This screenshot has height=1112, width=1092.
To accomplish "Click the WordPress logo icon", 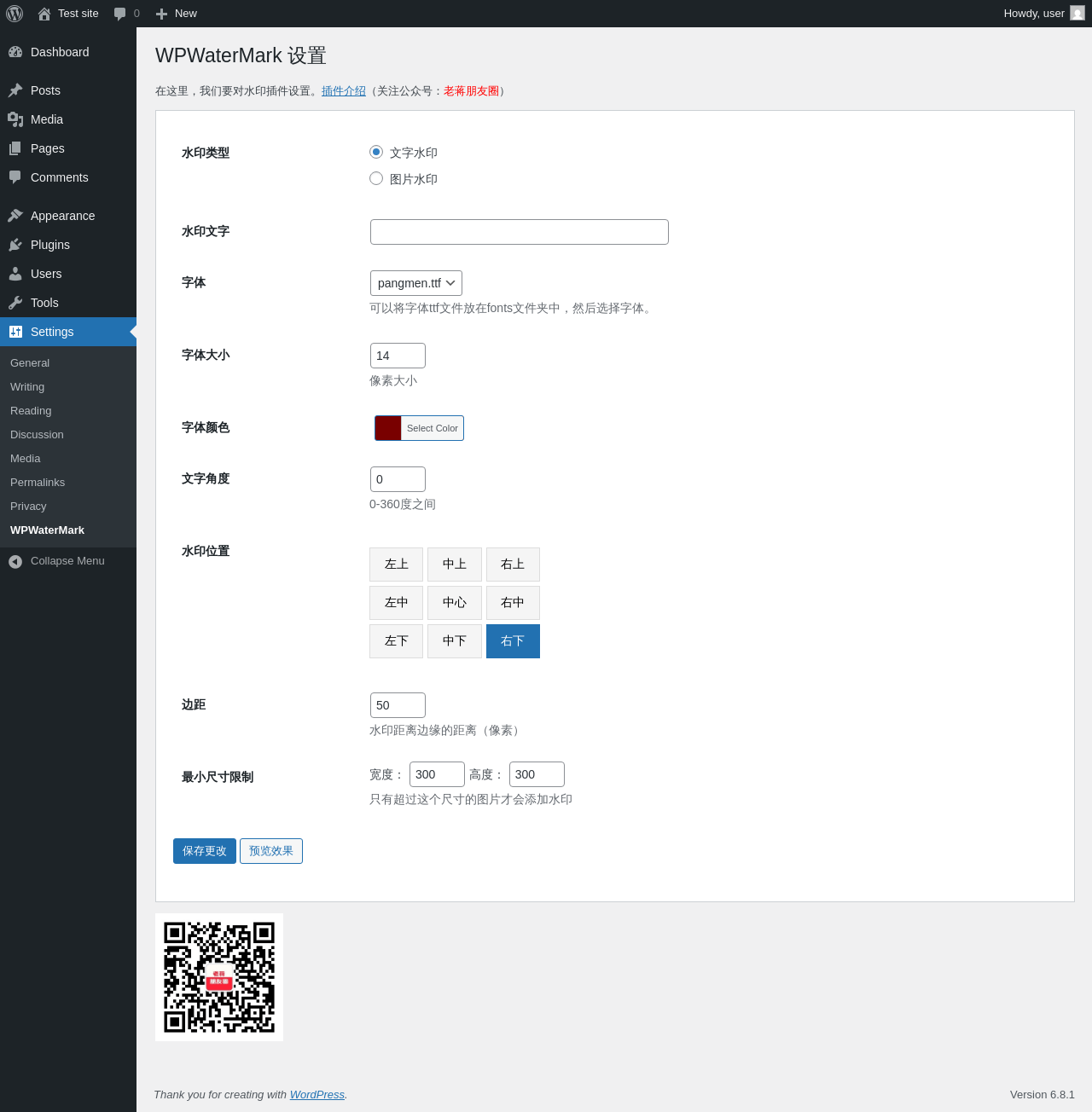I will click(x=15, y=14).
